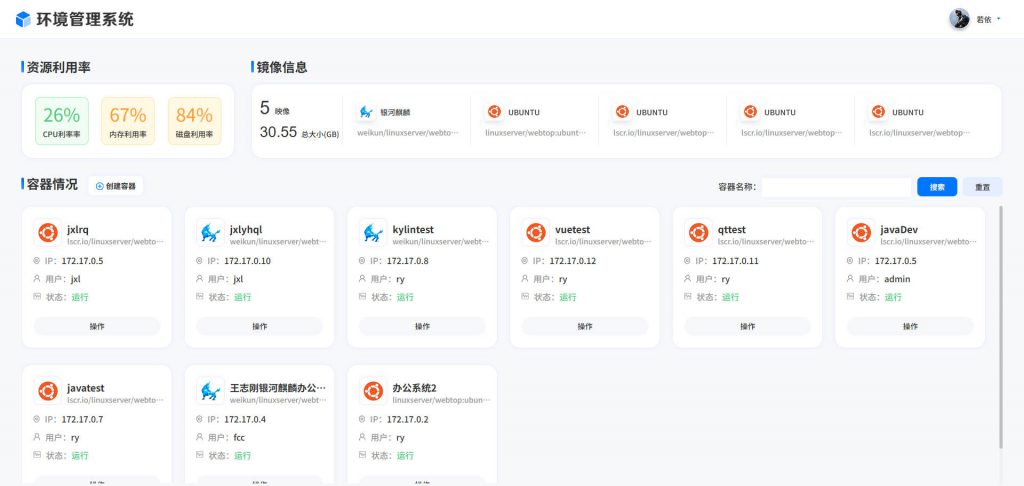
Task: Click the Kylin image icon in image info
Action: pos(367,112)
